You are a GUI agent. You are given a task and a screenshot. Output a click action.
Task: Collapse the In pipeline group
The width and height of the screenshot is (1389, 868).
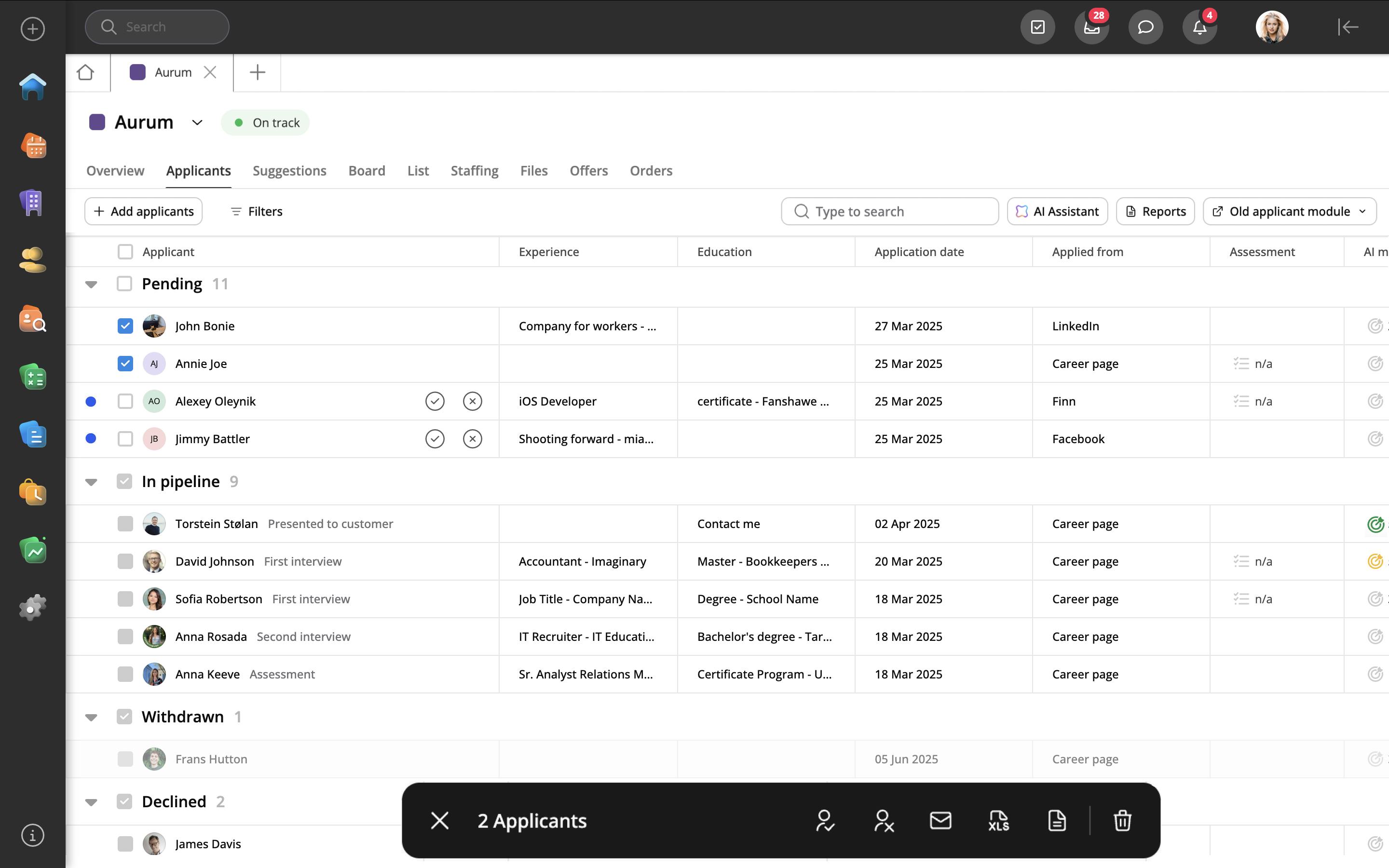click(x=91, y=482)
